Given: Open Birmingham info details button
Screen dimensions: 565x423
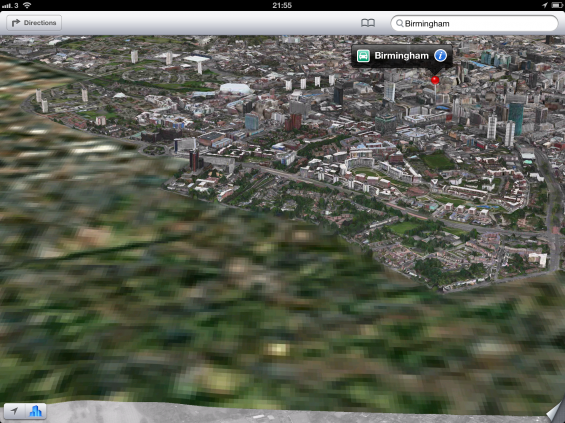Looking at the screenshot, I should coord(440,55).
